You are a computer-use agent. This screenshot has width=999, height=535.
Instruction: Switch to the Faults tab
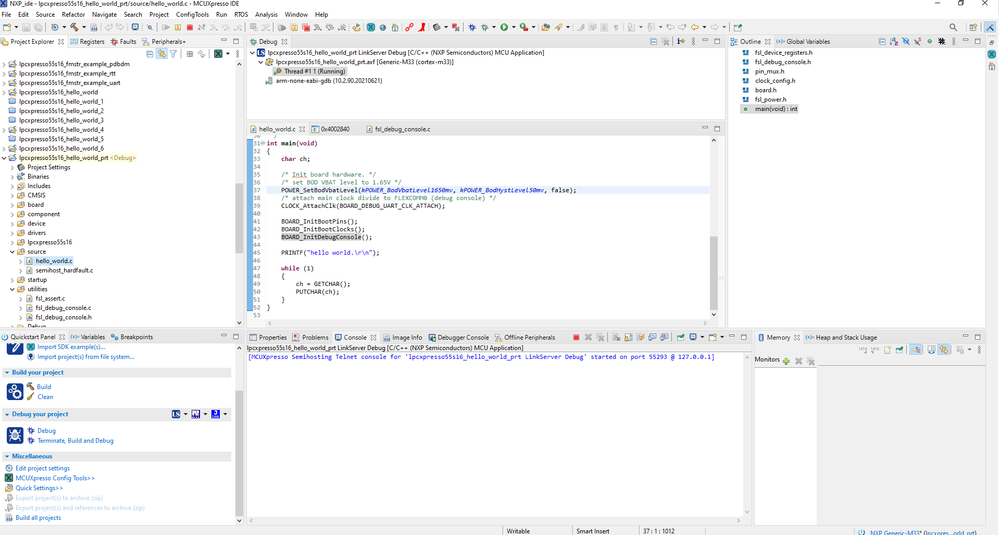[x=123, y=41]
